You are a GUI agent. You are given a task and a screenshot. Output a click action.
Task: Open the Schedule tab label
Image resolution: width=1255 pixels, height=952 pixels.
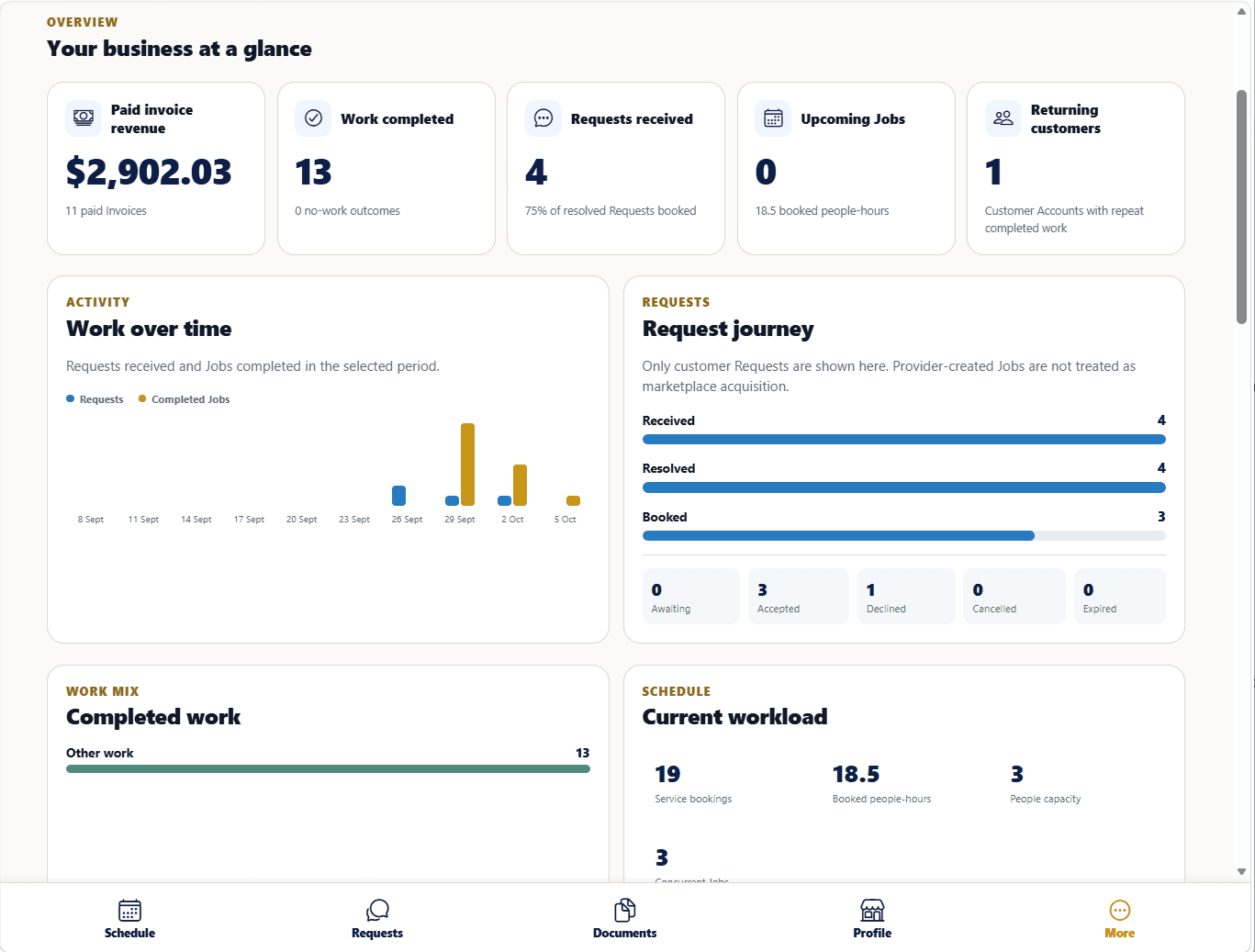(129, 933)
